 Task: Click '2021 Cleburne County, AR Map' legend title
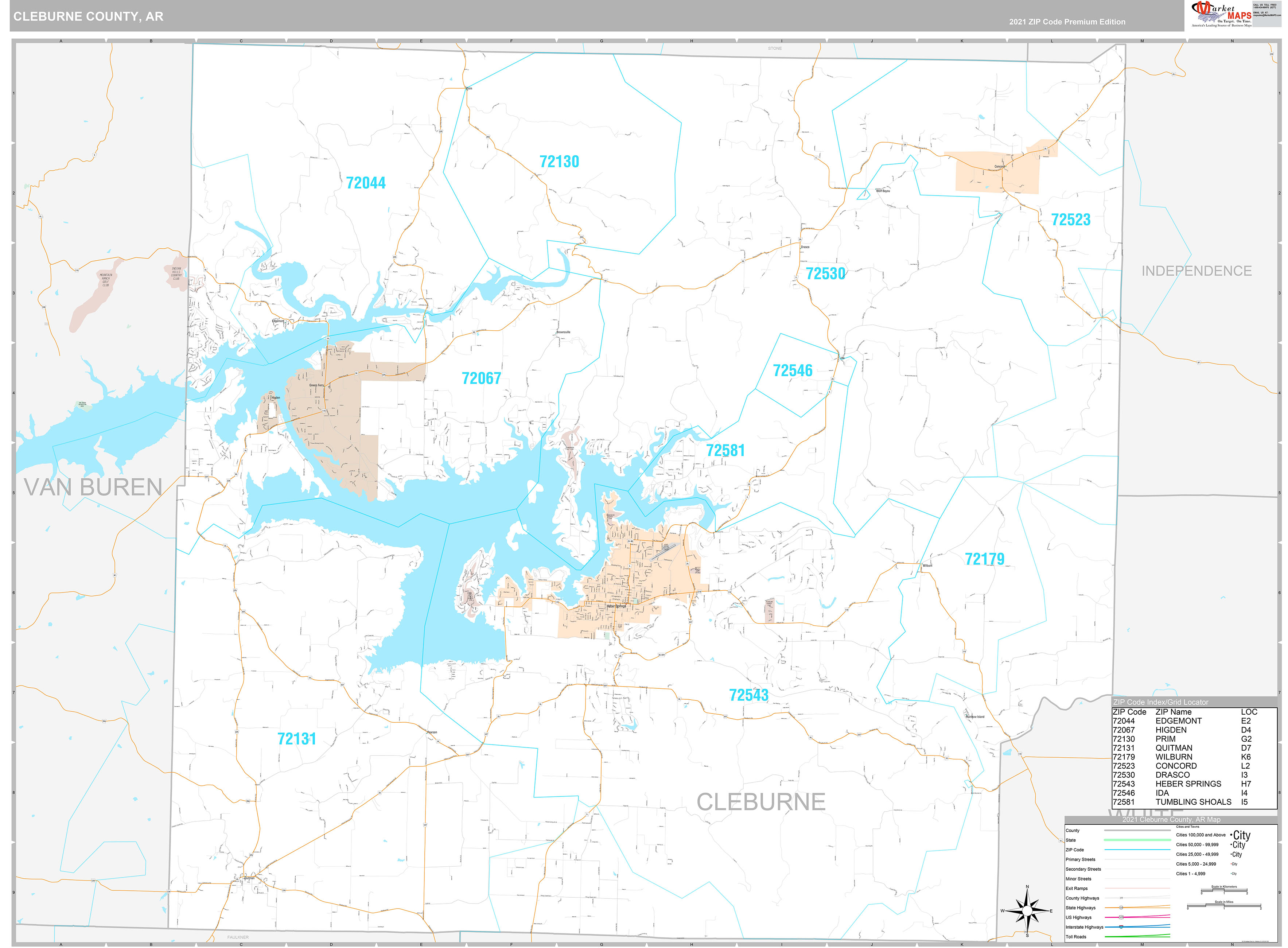click(1172, 820)
